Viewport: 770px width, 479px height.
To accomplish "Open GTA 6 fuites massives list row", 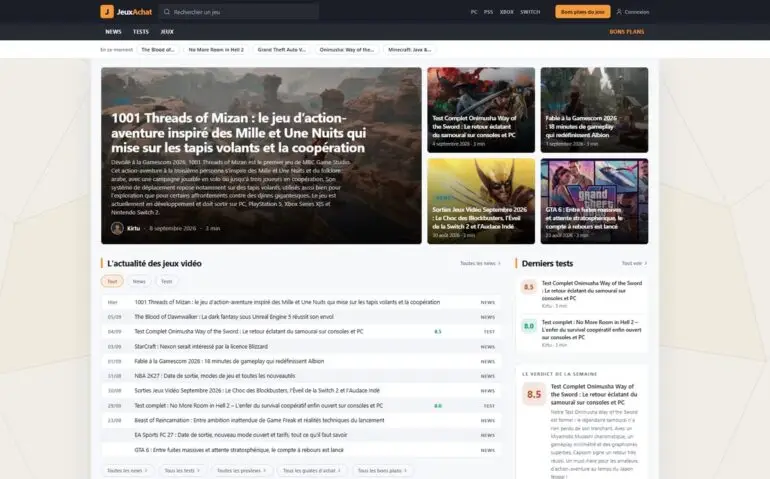I will pos(301,450).
